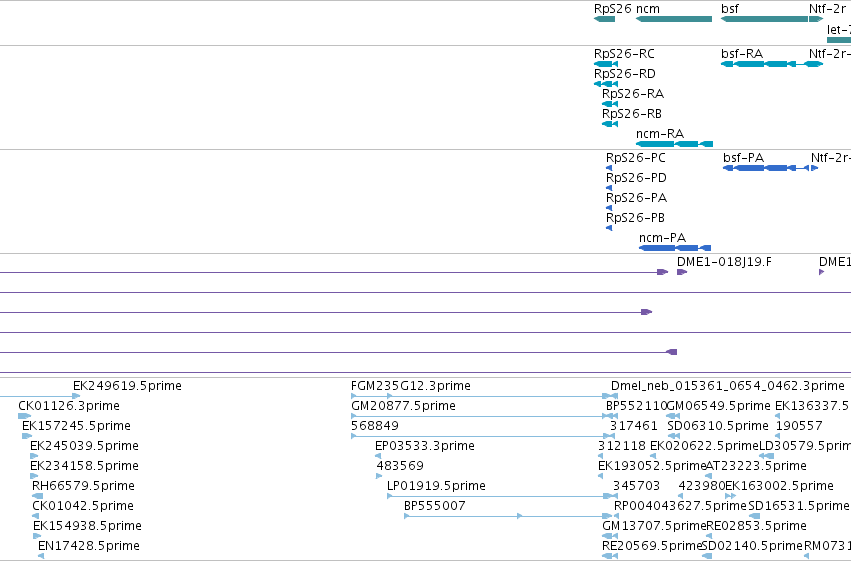Open feature BP552110
Image resolution: width=851 pixels, height=561 pixels.
click(x=636, y=406)
